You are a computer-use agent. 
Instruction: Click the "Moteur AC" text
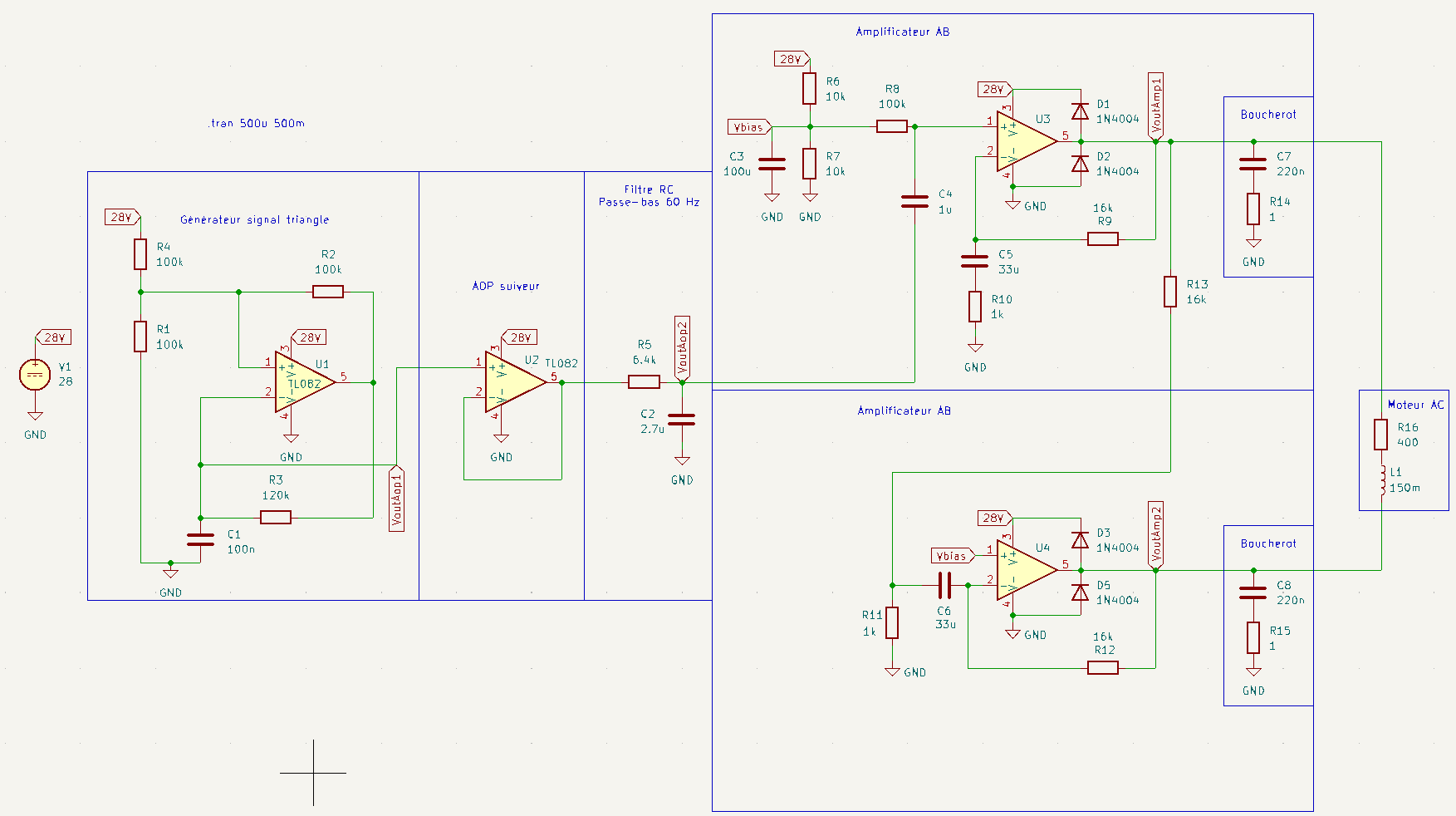click(x=1416, y=405)
